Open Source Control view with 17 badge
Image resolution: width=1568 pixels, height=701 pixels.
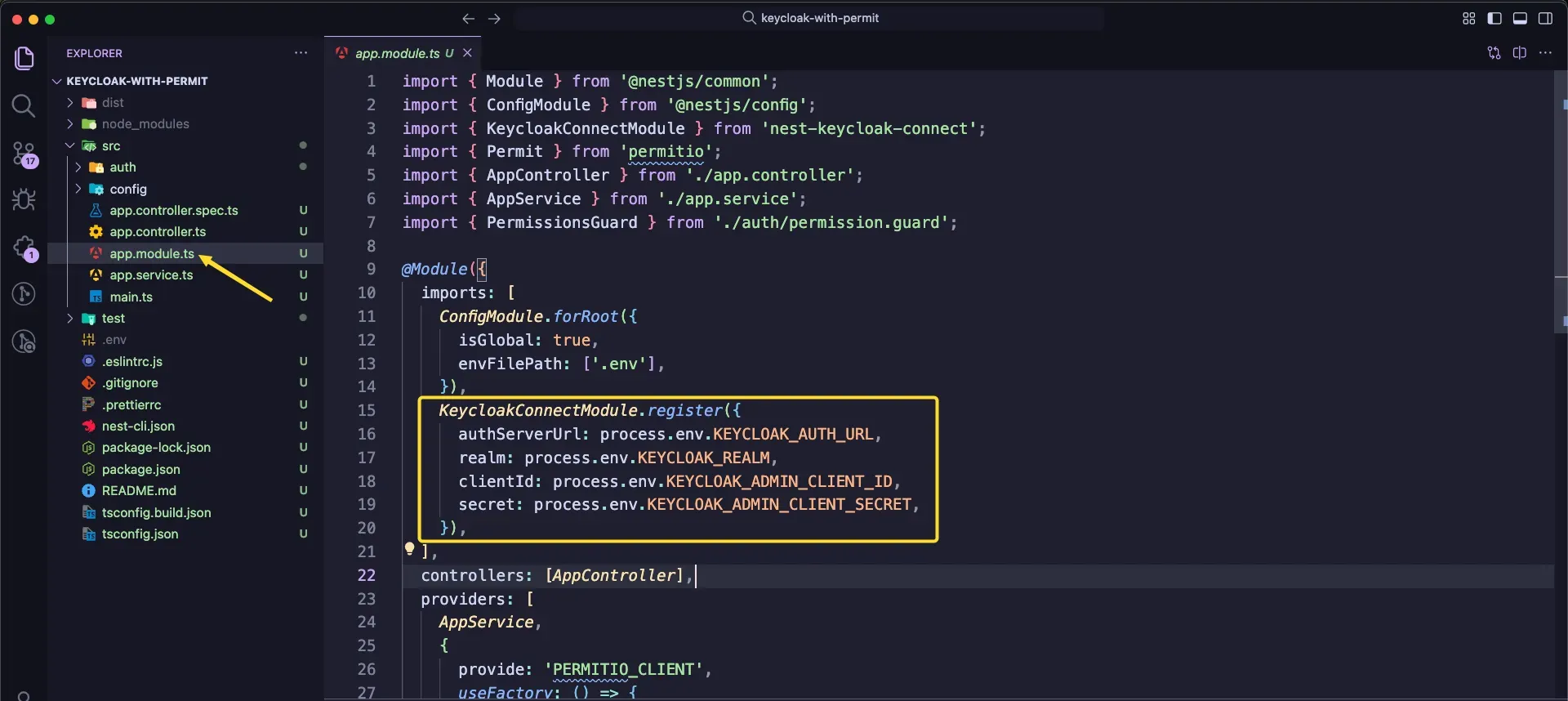(24, 154)
